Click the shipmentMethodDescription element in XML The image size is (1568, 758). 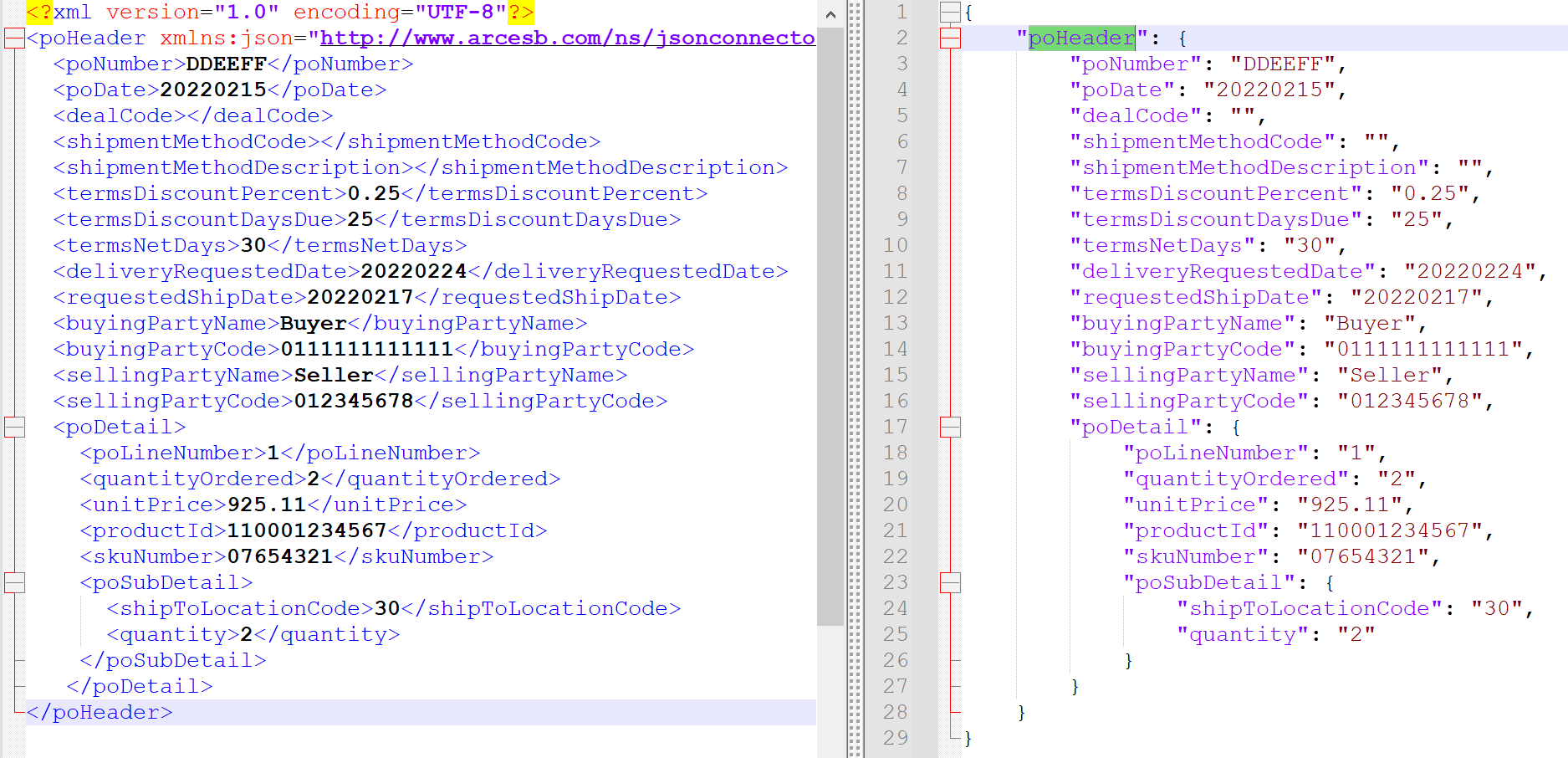421,168
